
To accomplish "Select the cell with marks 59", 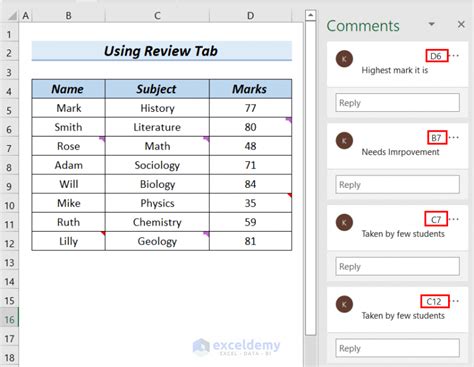I will (x=250, y=222).
